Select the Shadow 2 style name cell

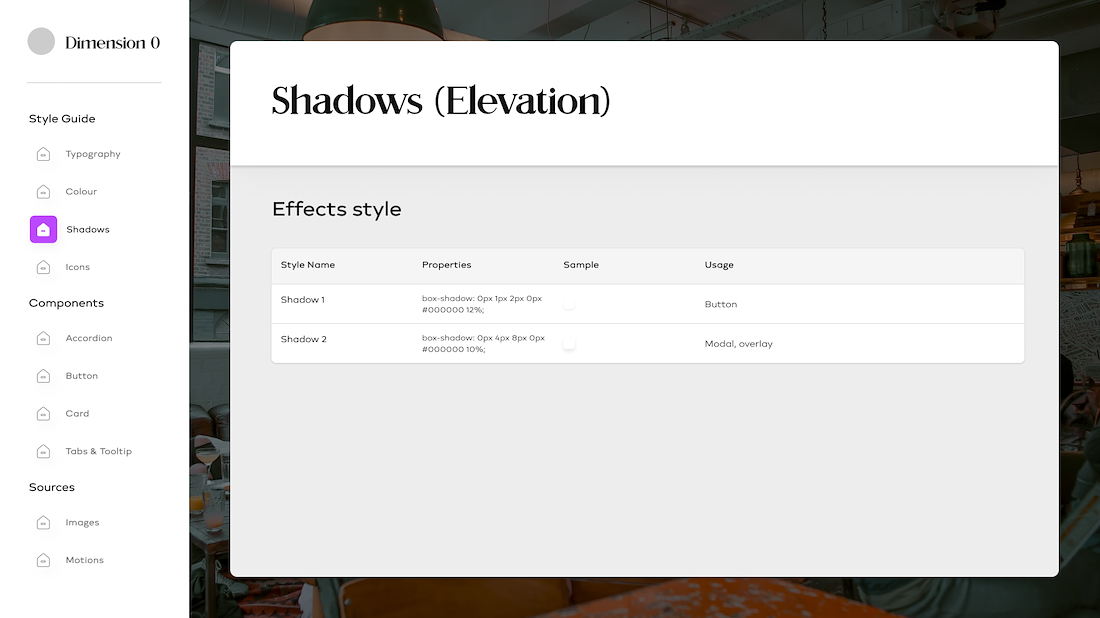click(303, 340)
